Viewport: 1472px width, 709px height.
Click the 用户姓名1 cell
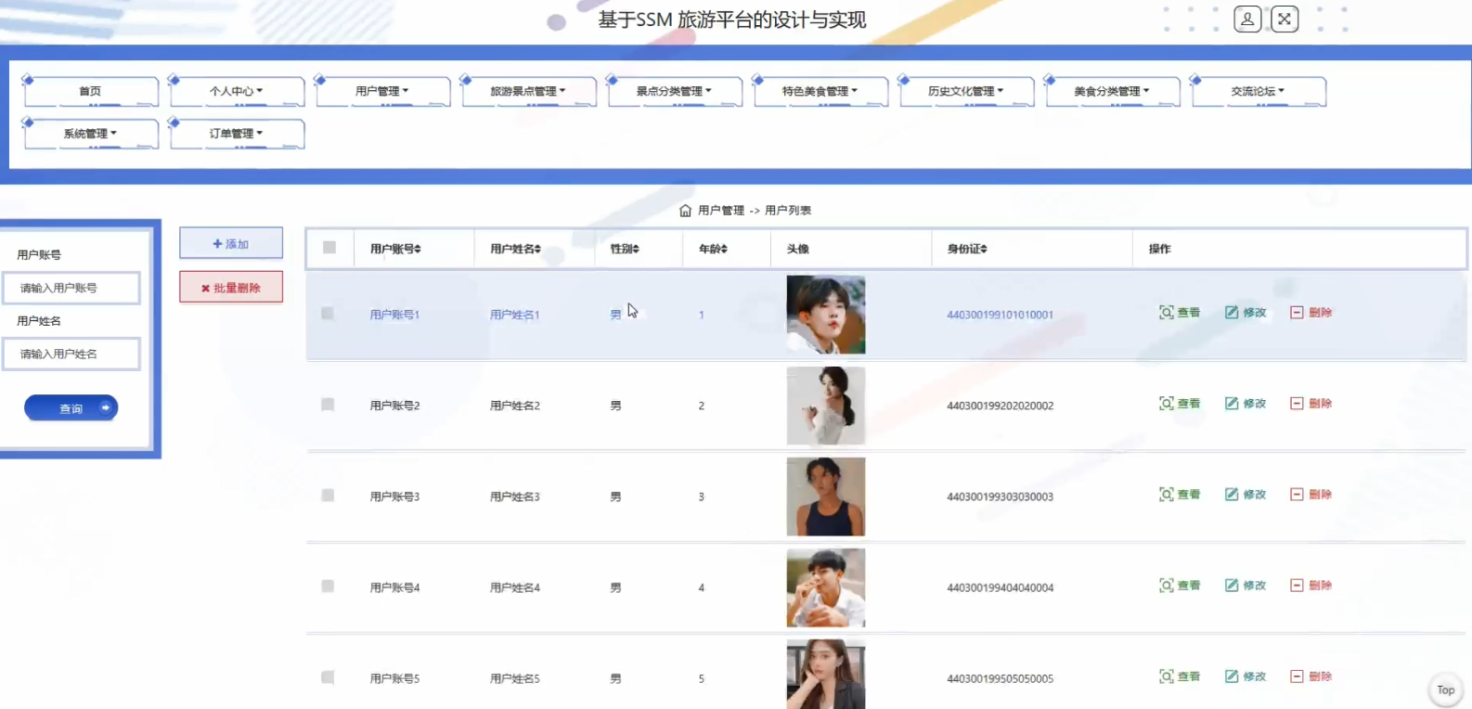pos(515,314)
